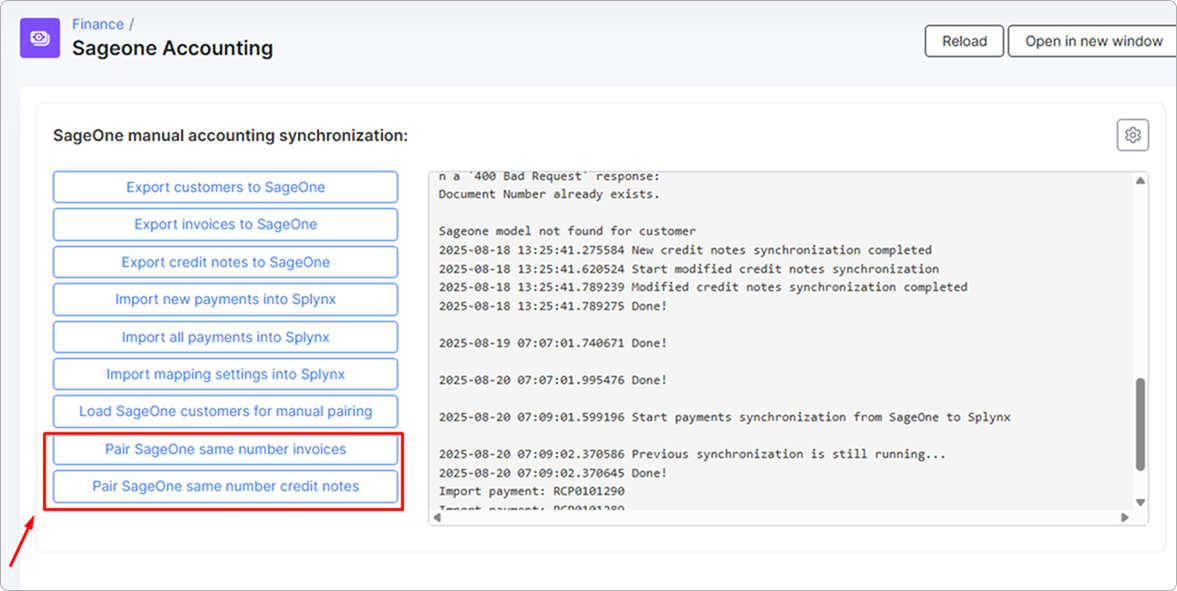Open the Finance breadcrumb link
This screenshot has width=1177, height=591.
coord(98,24)
